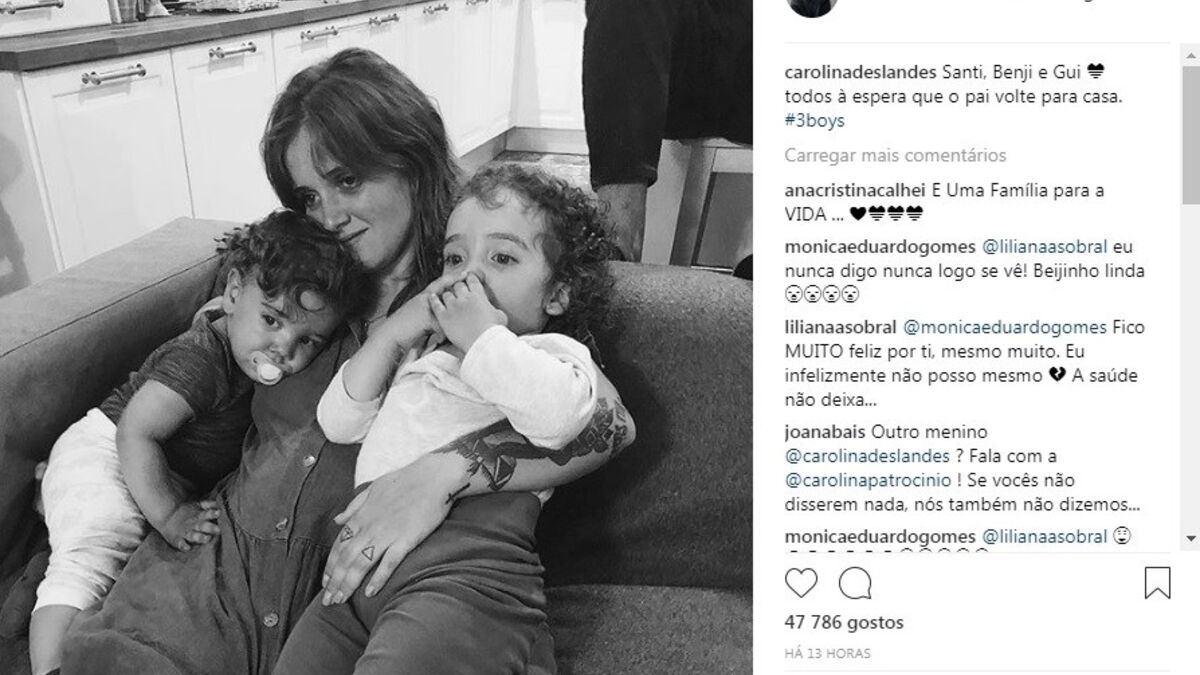Visit lilianaasobral commenter profile
The height and width of the screenshot is (675, 1200).
tap(840, 327)
